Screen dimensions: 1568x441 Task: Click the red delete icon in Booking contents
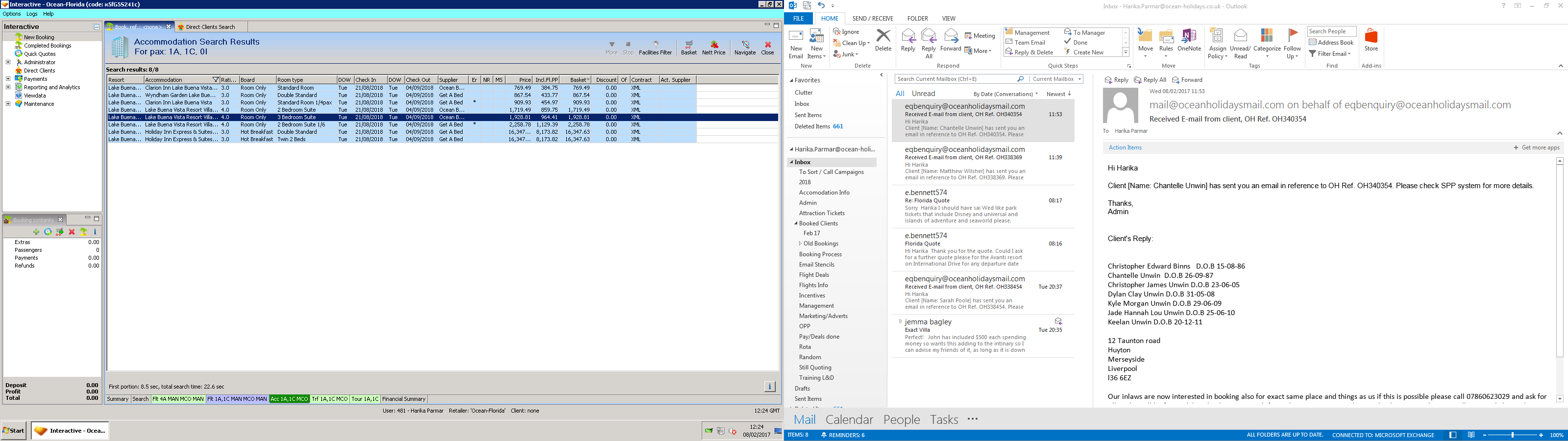click(x=72, y=232)
